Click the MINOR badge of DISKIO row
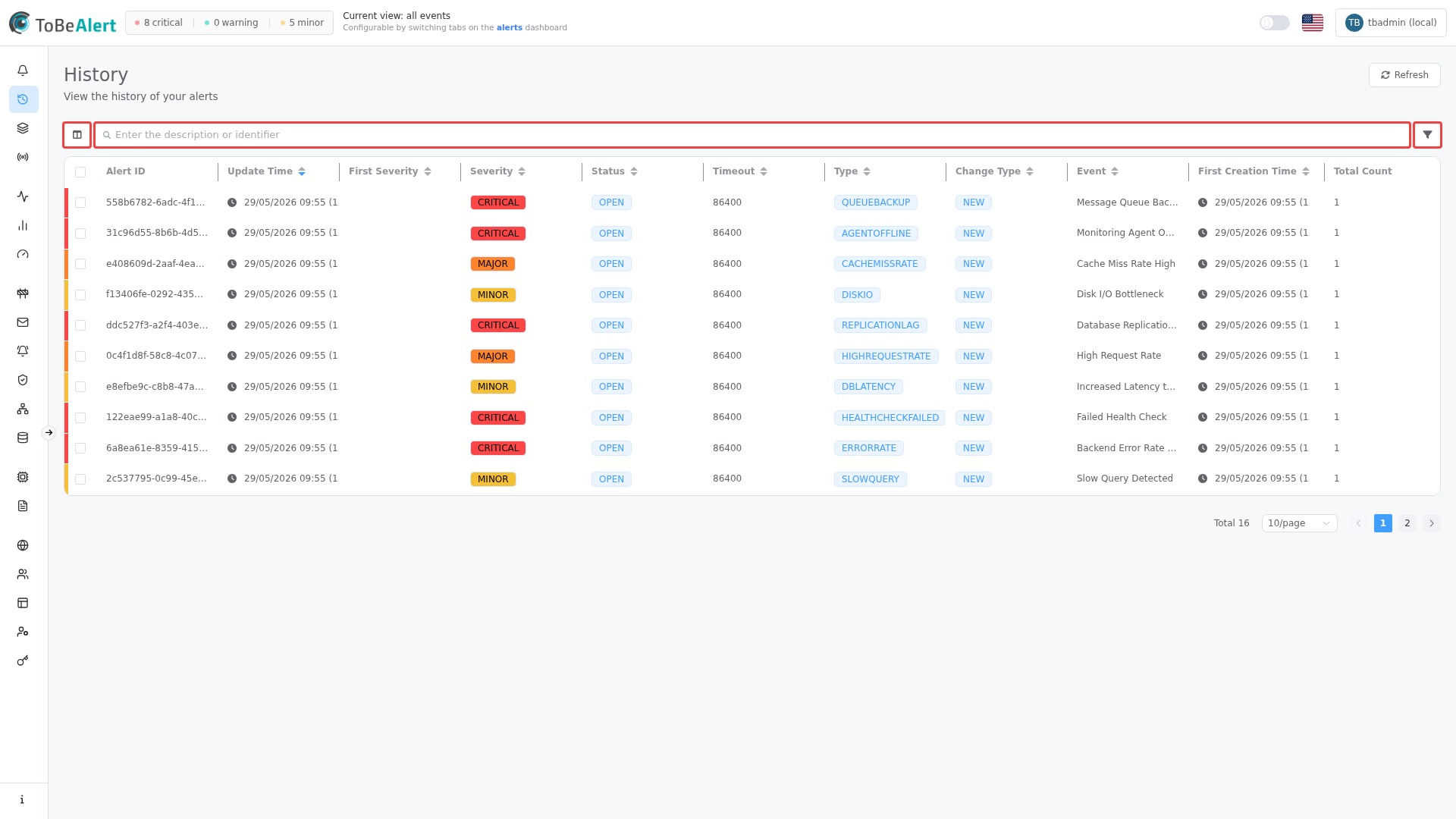 pyautogui.click(x=493, y=295)
